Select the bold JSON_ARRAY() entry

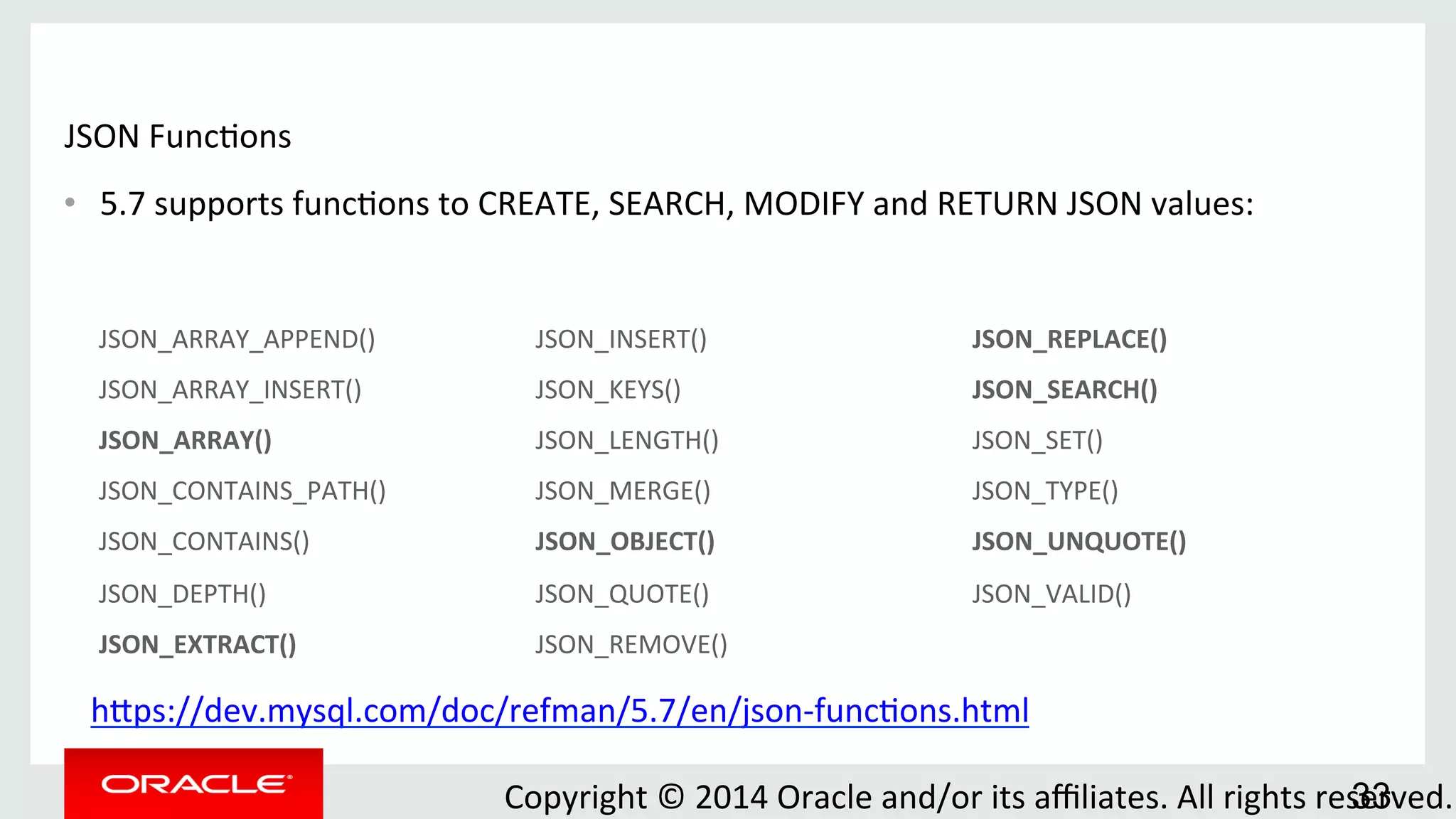185,441
